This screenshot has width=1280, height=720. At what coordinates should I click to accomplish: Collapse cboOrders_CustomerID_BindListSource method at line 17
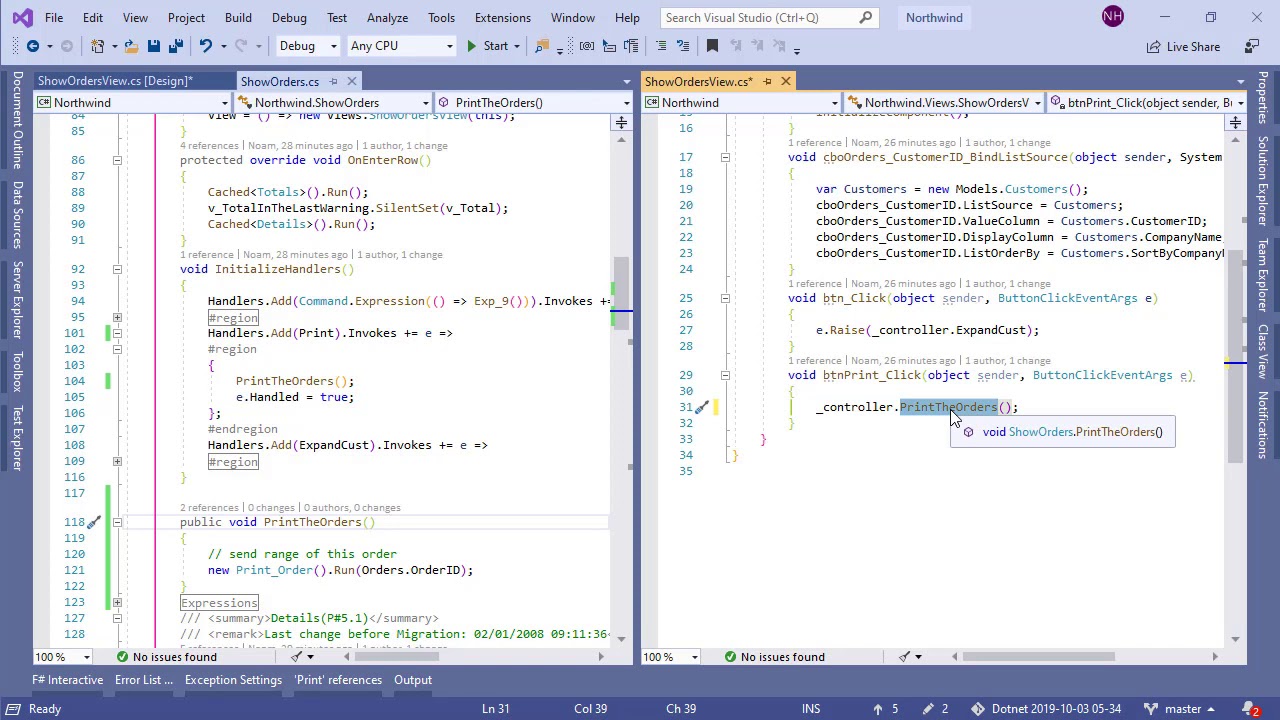click(x=725, y=157)
